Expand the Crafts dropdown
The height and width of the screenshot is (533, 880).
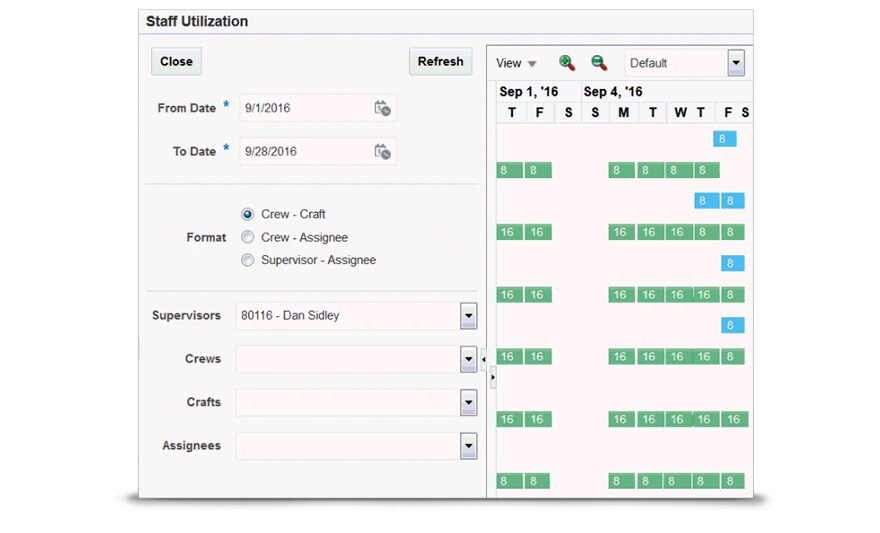(x=468, y=402)
